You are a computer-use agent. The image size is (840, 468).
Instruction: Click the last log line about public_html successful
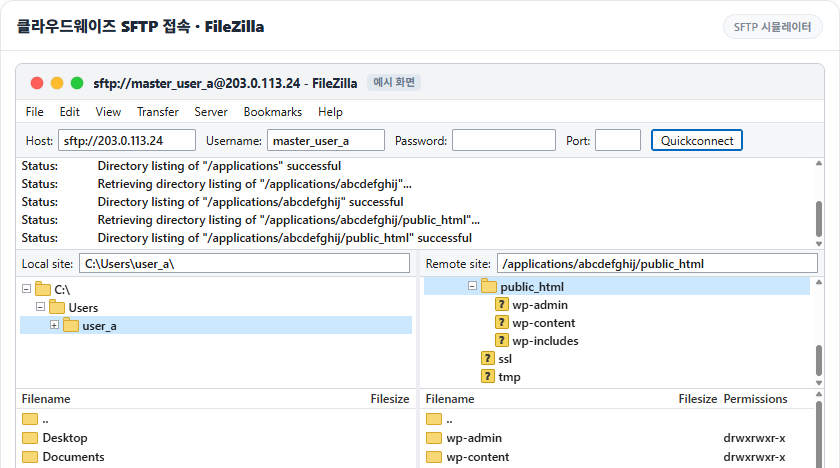pyautogui.click(x=284, y=238)
